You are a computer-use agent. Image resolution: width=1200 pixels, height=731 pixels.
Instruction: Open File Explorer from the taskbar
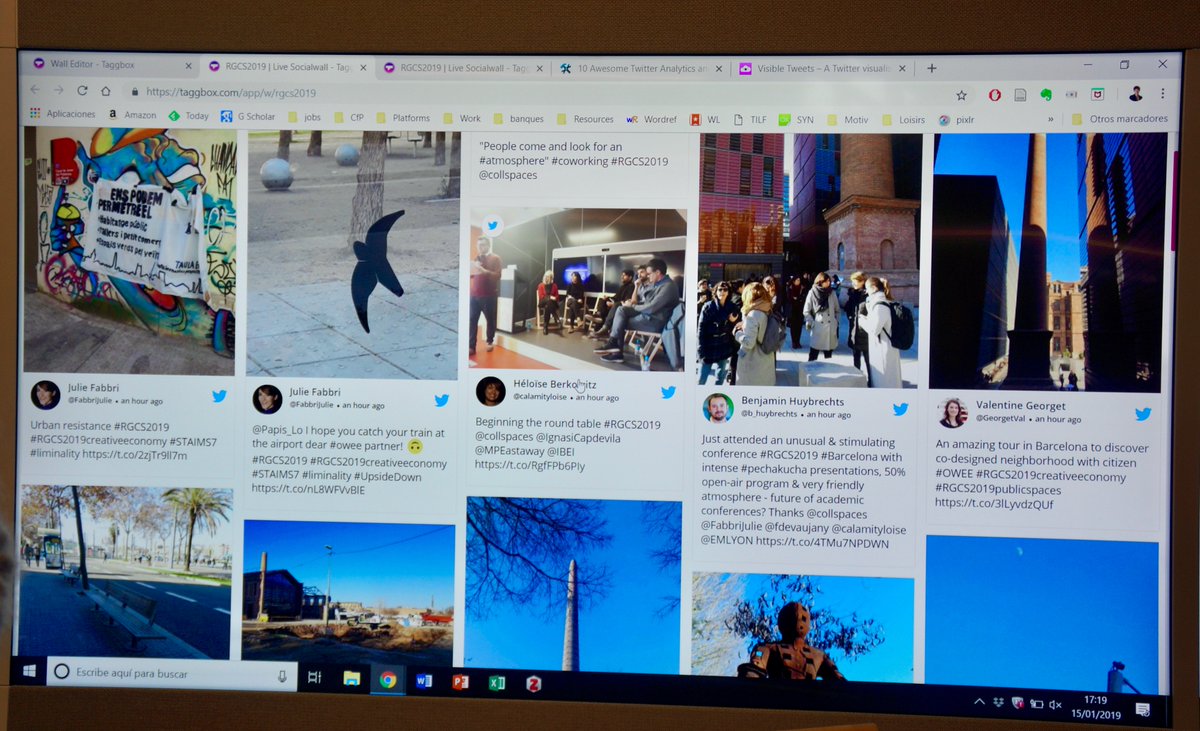pyautogui.click(x=352, y=679)
